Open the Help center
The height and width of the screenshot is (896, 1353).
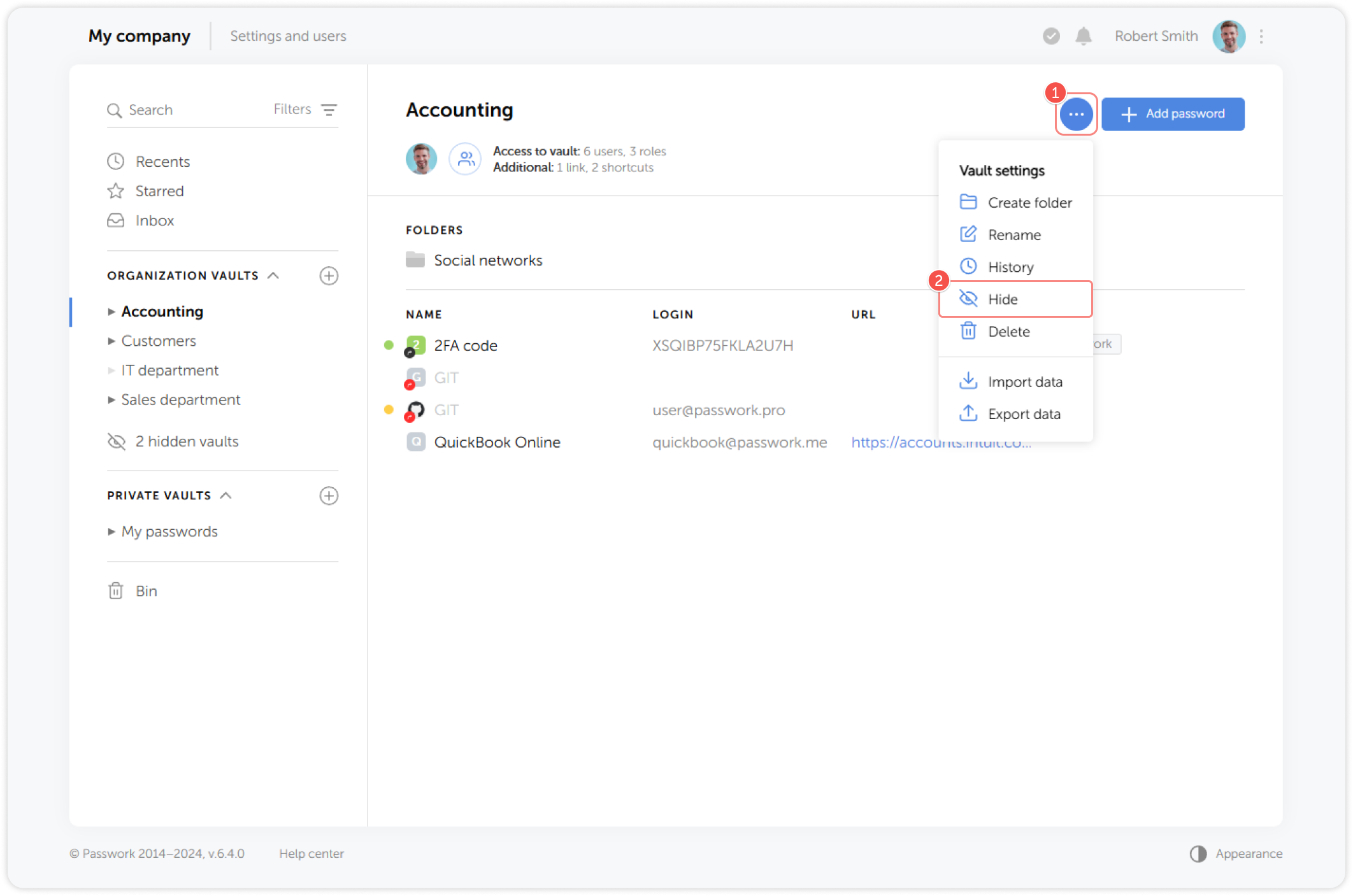point(312,853)
